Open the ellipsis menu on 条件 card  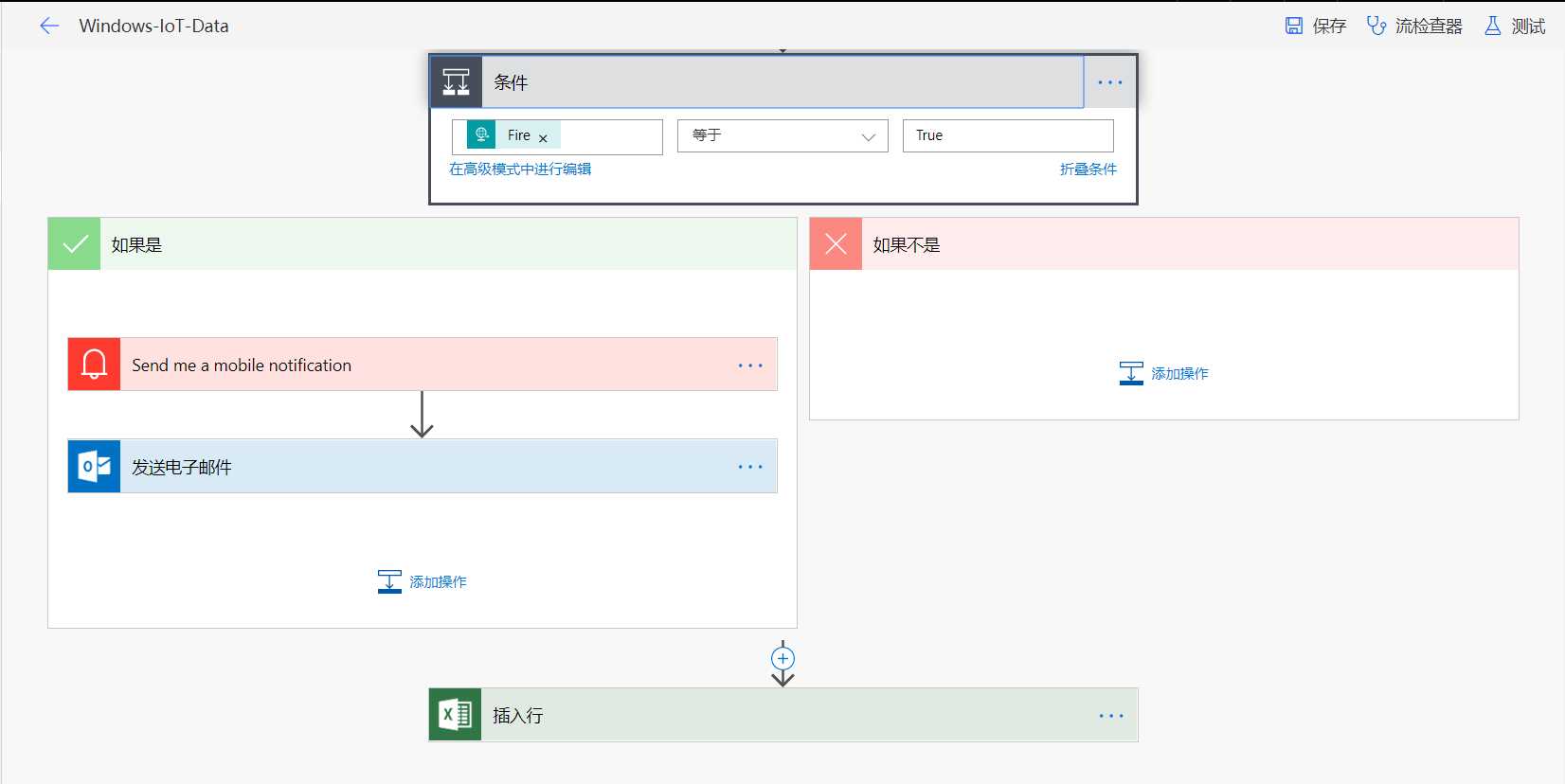click(1110, 82)
